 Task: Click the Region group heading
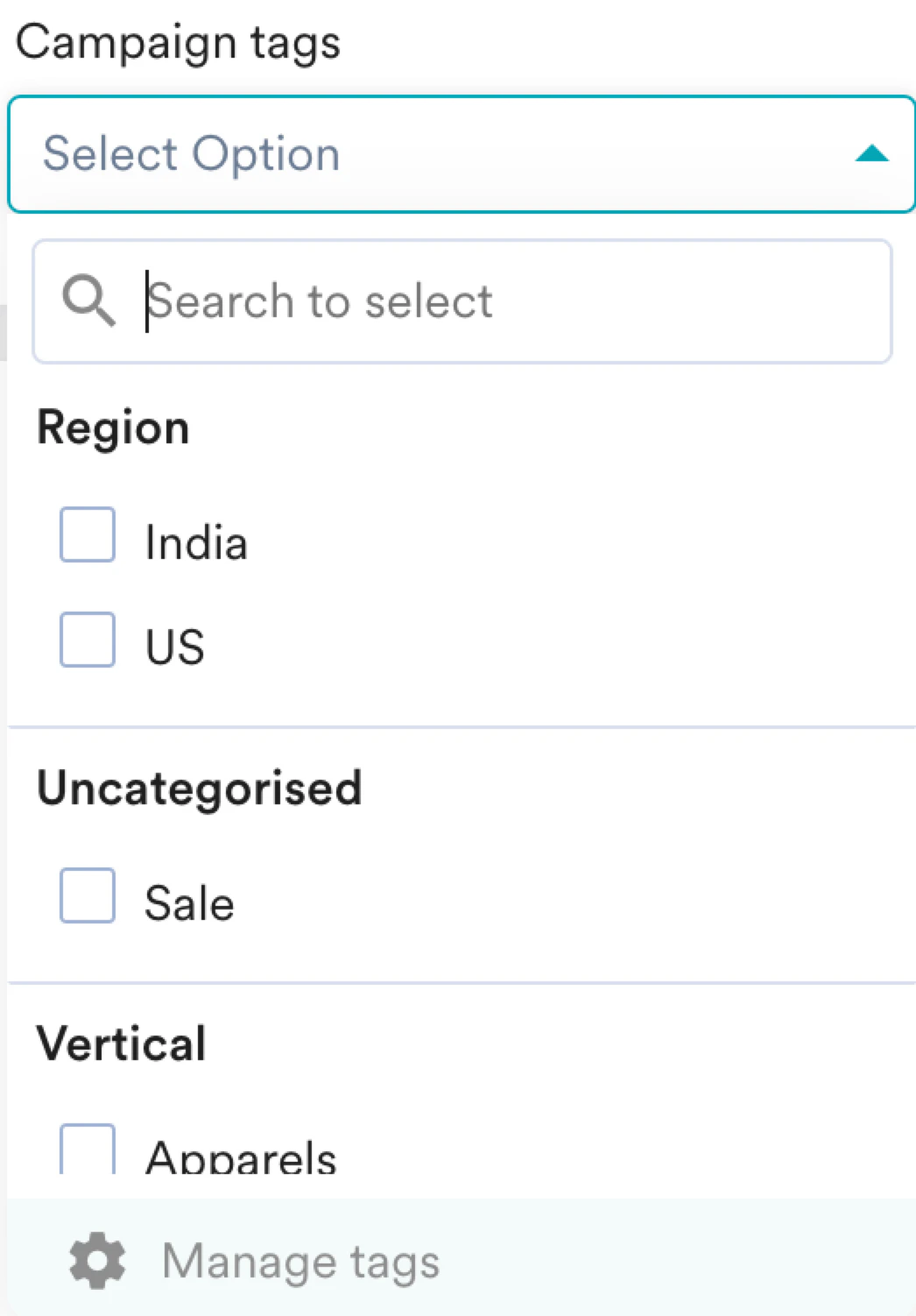tap(113, 428)
